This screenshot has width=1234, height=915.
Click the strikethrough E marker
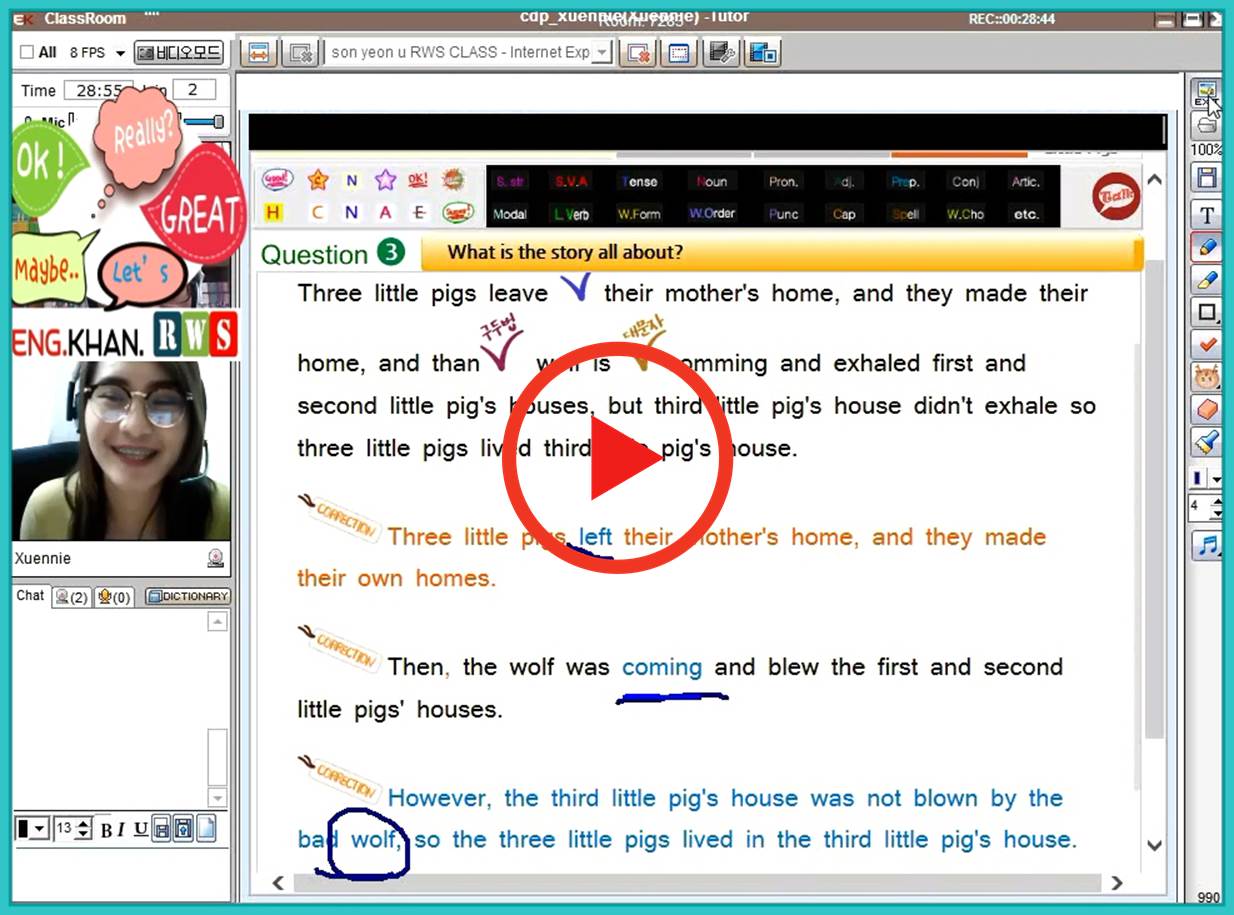pyautogui.click(x=420, y=212)
